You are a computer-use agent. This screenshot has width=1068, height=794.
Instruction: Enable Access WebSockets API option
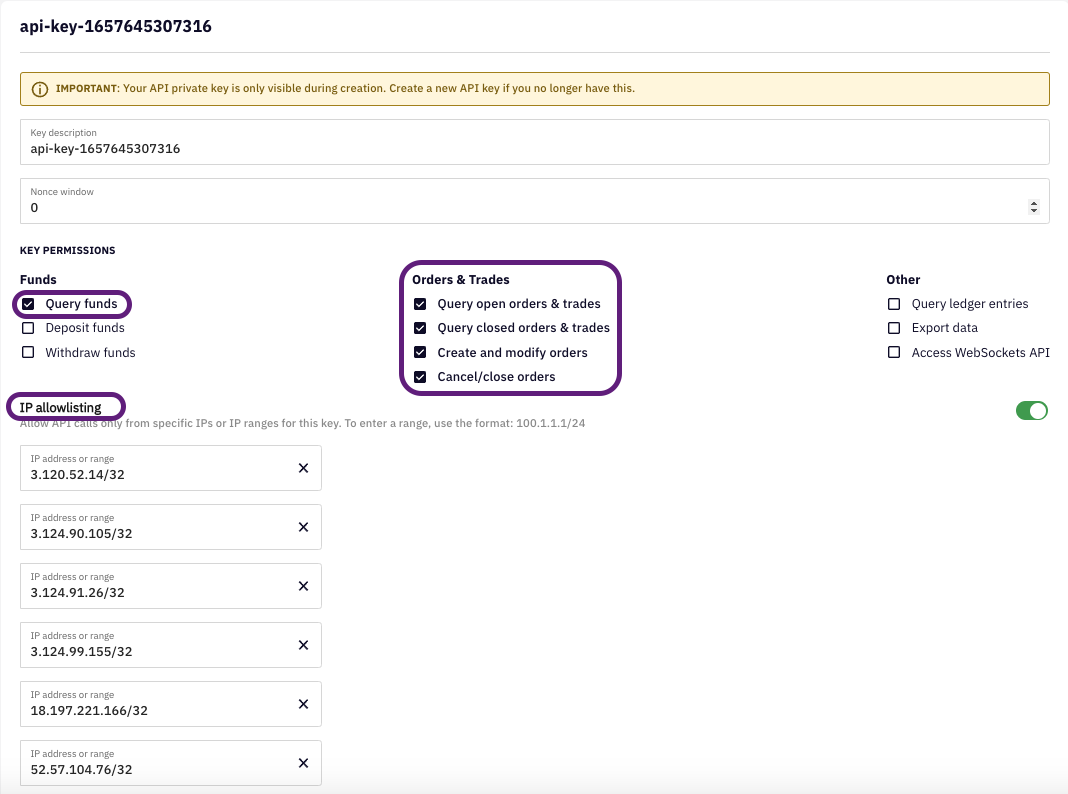click(x=894, y=353)
